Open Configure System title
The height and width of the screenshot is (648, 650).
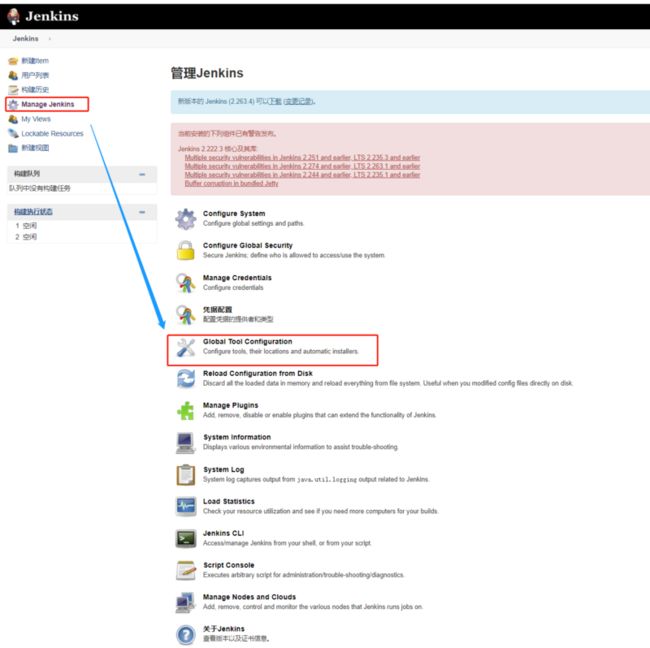pos(234,214)
